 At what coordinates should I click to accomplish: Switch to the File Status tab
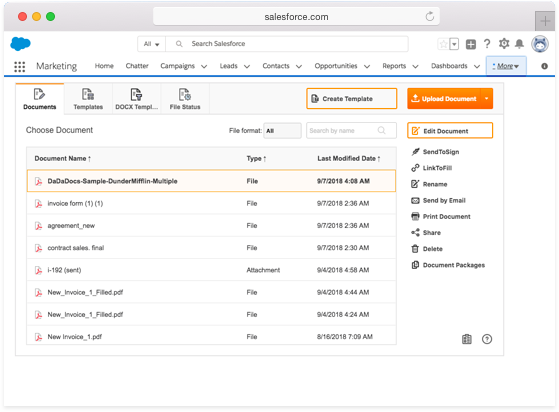point(185,99)
